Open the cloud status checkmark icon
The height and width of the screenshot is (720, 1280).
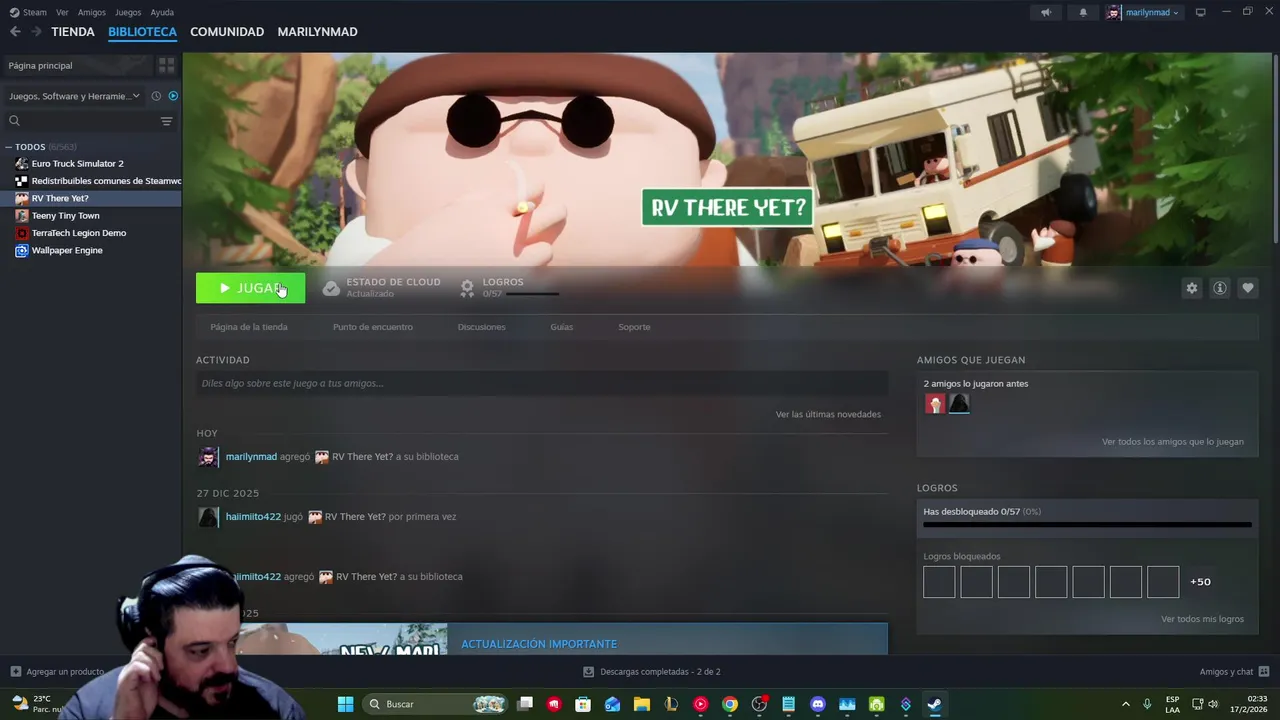(331, 288)
